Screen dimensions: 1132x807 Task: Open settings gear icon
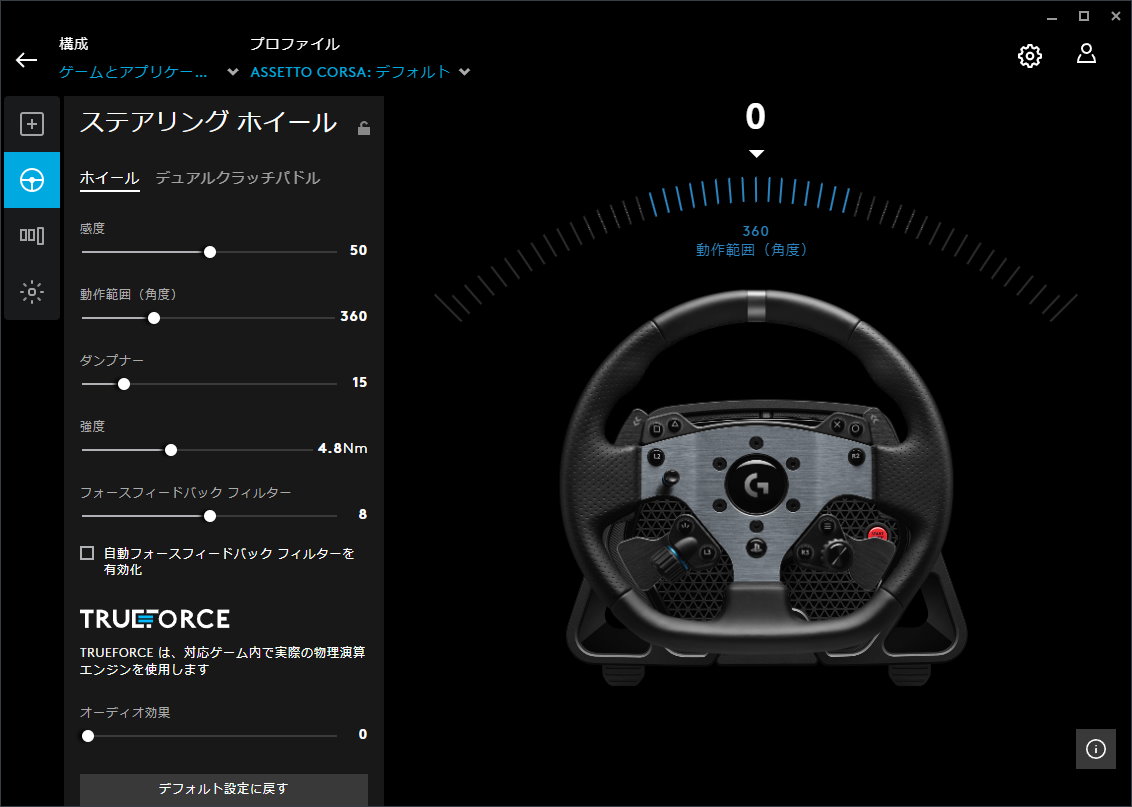pos(1029,56)
